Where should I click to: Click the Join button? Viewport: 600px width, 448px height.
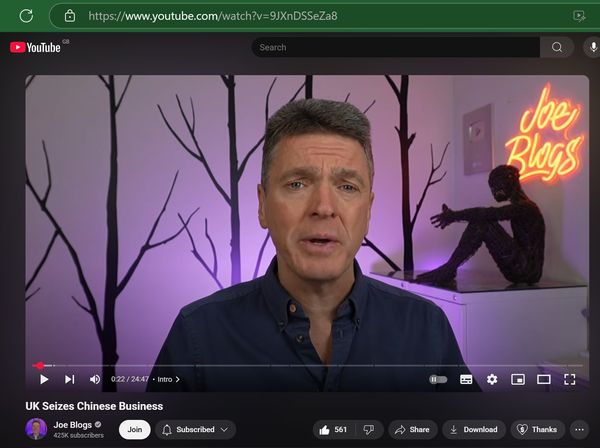[x=135, y=429]
